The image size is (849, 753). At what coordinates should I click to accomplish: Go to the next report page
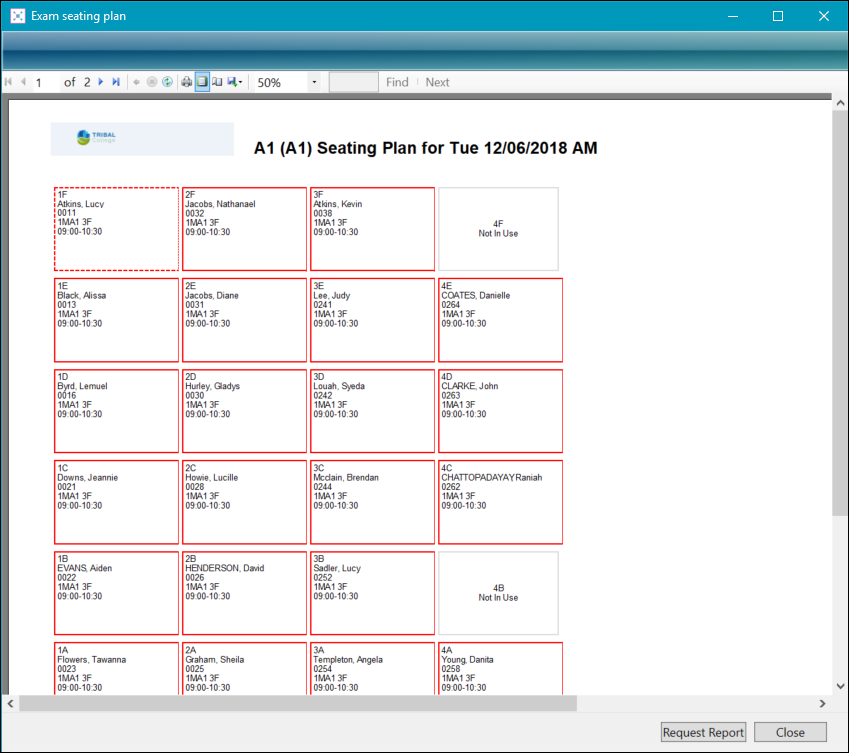pos(101,82)
